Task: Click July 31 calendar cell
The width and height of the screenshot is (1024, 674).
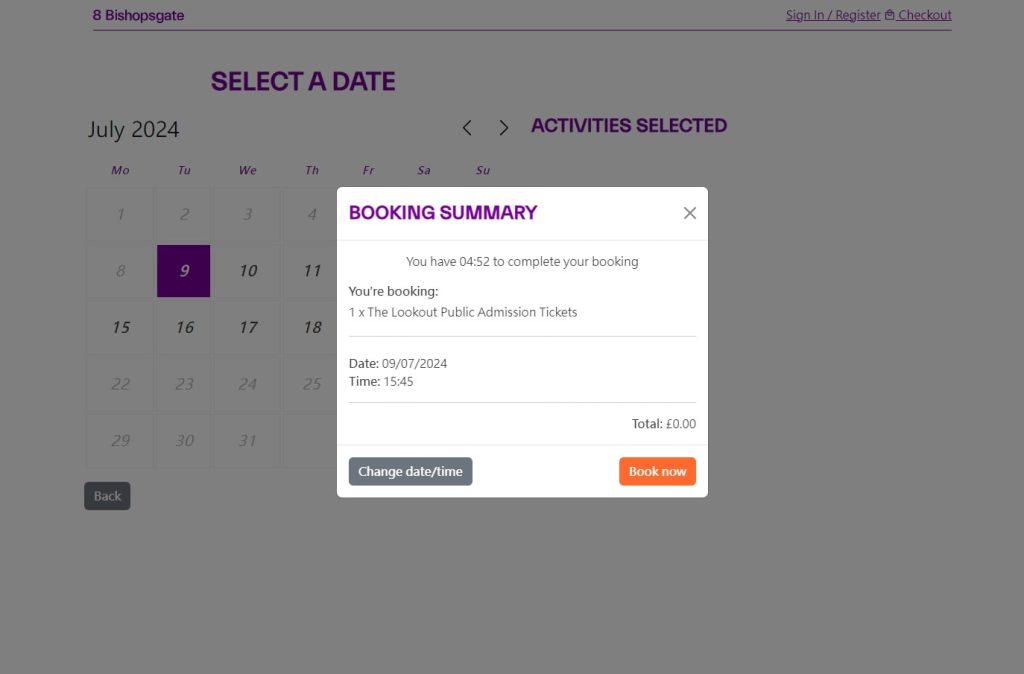Action: click(x=248, y=440)
